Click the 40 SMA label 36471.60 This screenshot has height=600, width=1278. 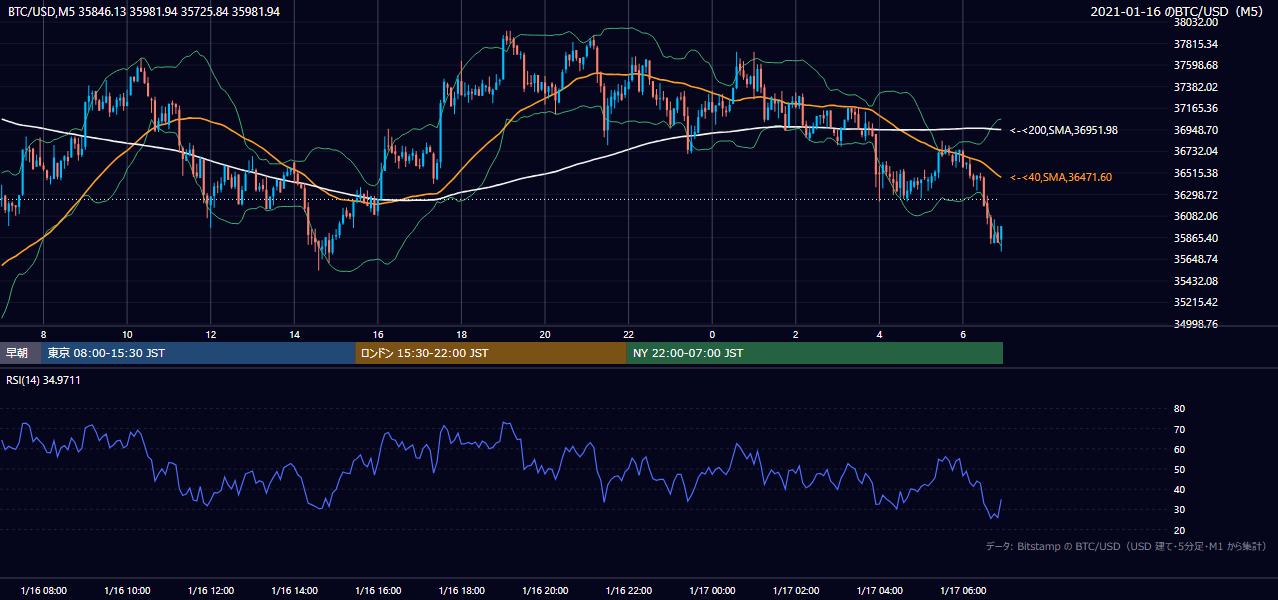tap(1061, 177)
